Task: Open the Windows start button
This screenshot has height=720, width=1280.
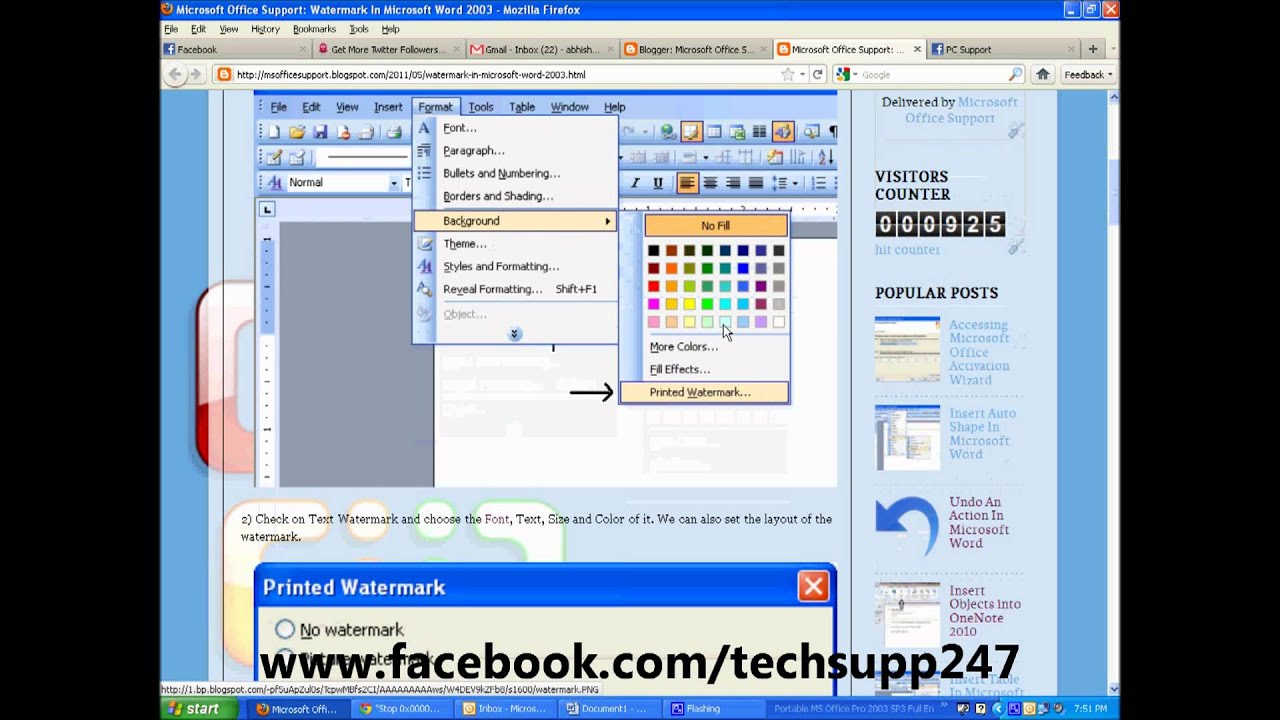Action: 200,708
